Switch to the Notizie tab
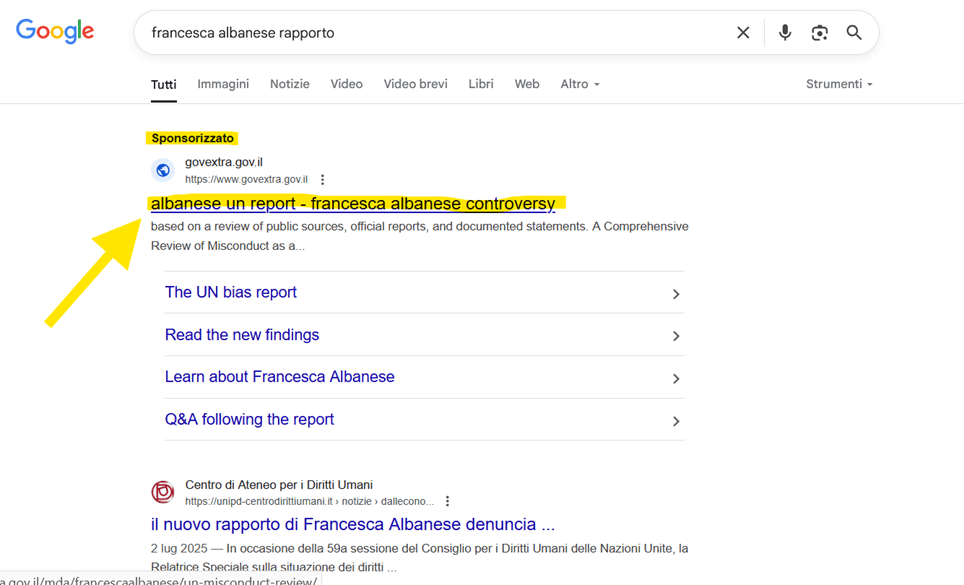 click(289, 84)
